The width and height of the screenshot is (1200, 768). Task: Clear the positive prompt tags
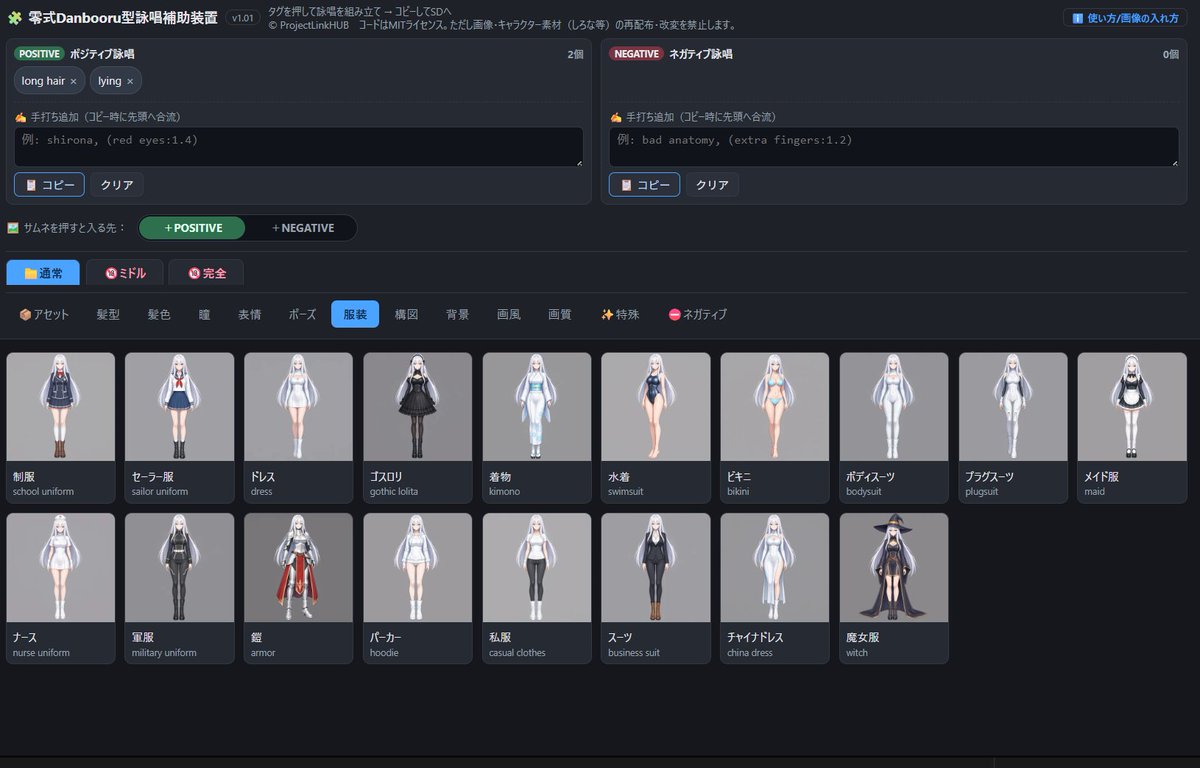pyautogui.click(x=117, y=185)
